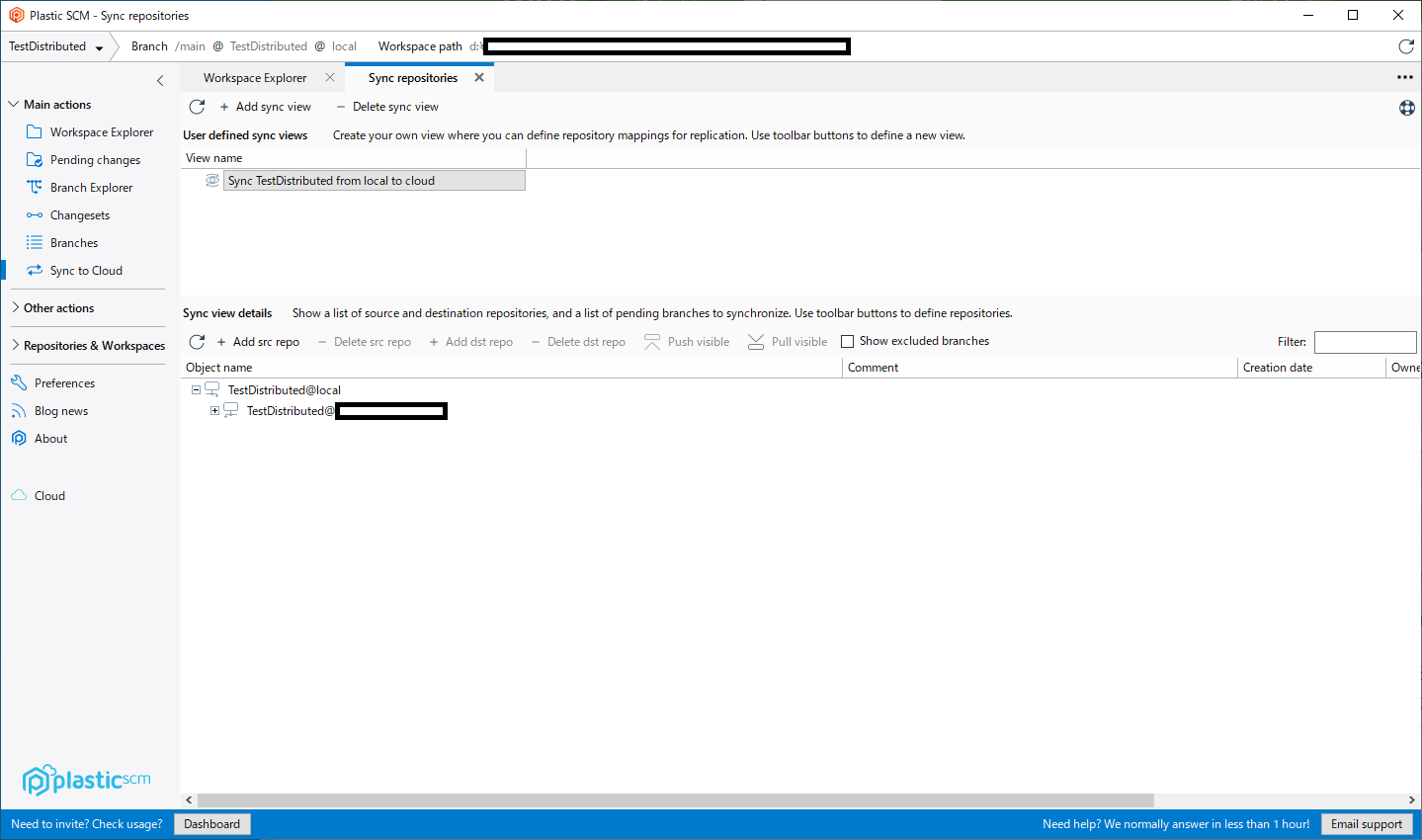Select 'Sync TestDistributed from local to cloud' view
The image size is (1422, 840).
point(375,181)
